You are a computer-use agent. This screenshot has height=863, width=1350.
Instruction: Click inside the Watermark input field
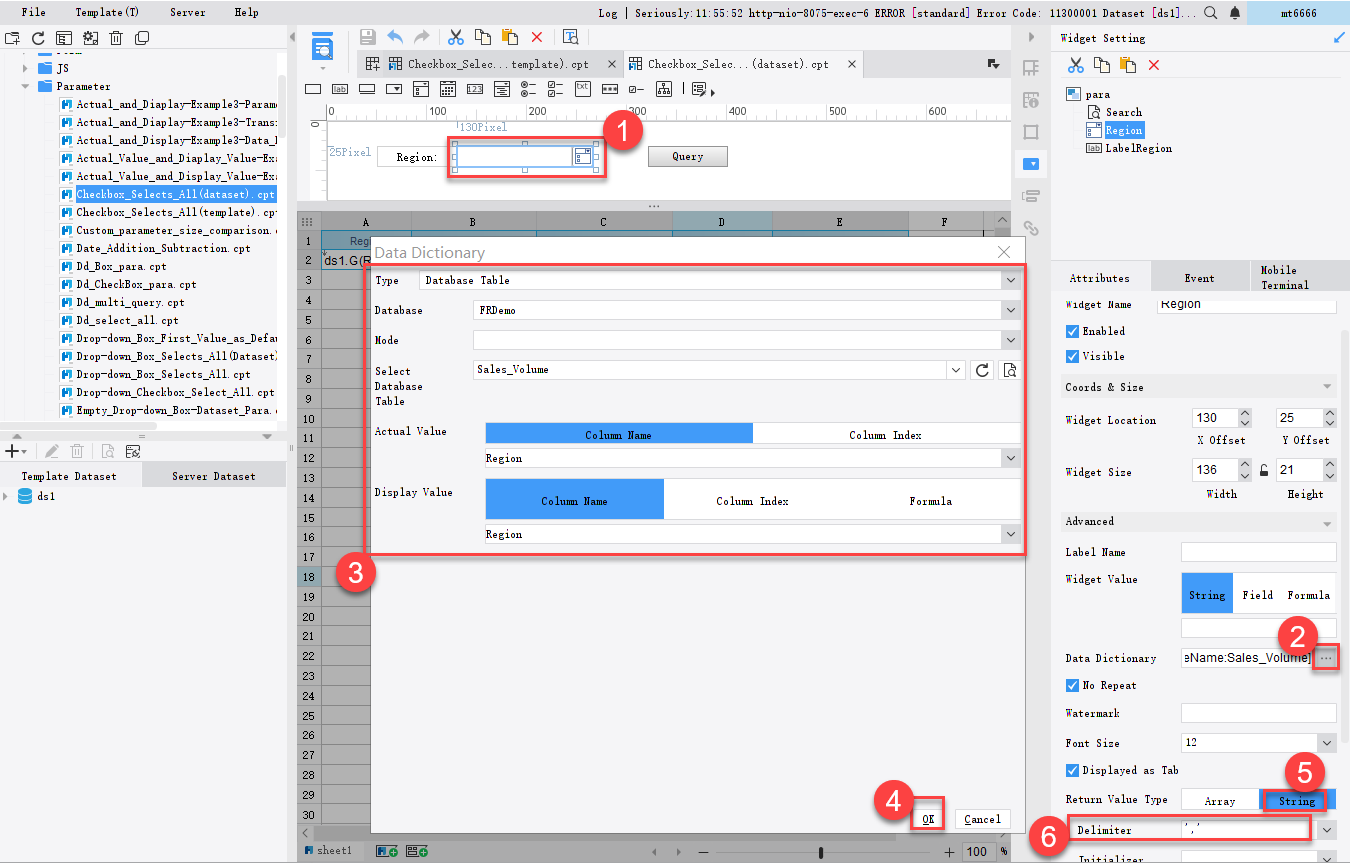[x=1258, y=714]
